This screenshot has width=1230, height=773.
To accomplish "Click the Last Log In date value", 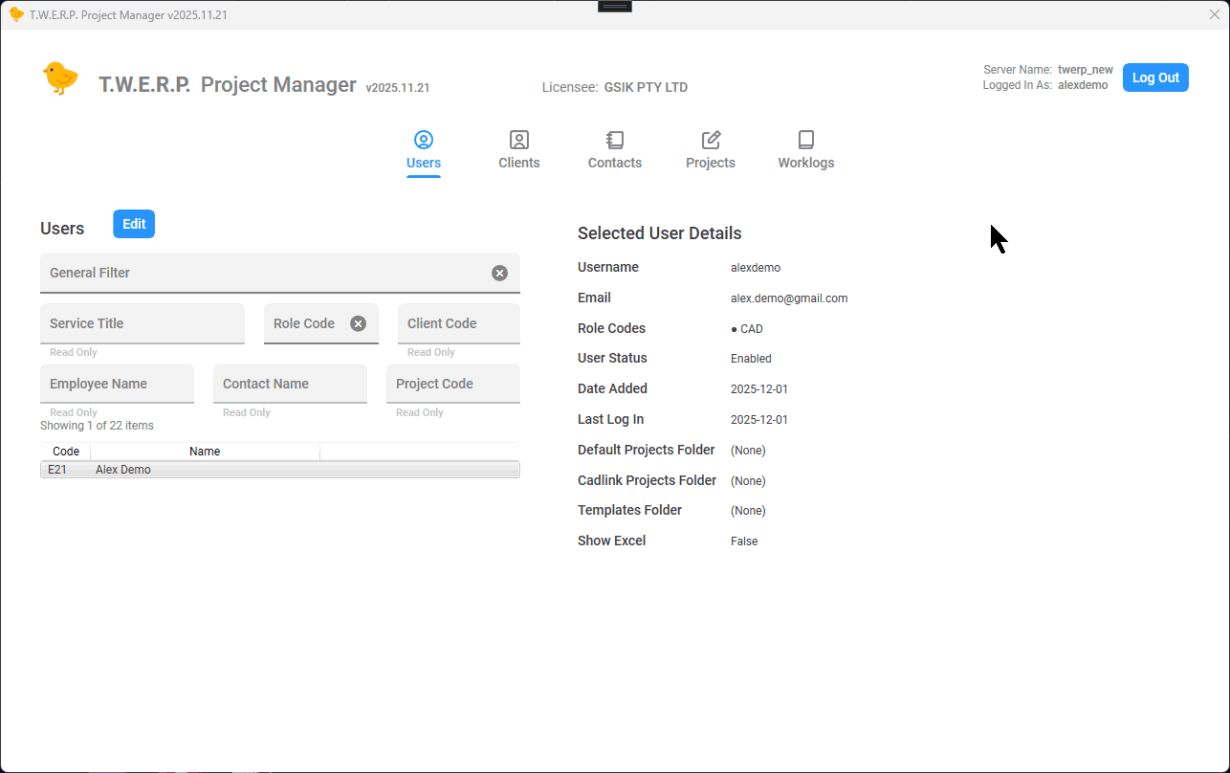I will 759,419.
